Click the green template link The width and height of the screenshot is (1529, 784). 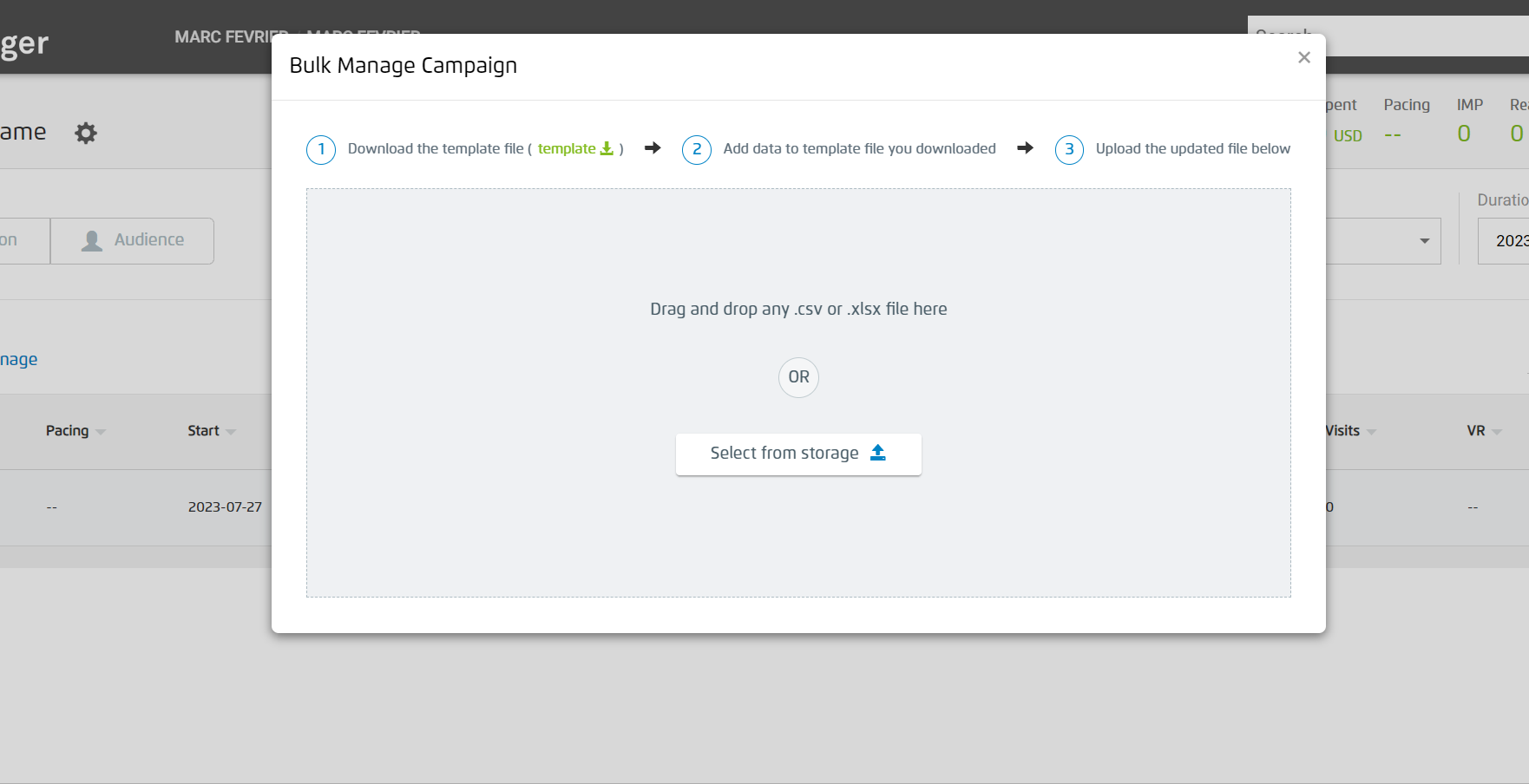[568, 148]
